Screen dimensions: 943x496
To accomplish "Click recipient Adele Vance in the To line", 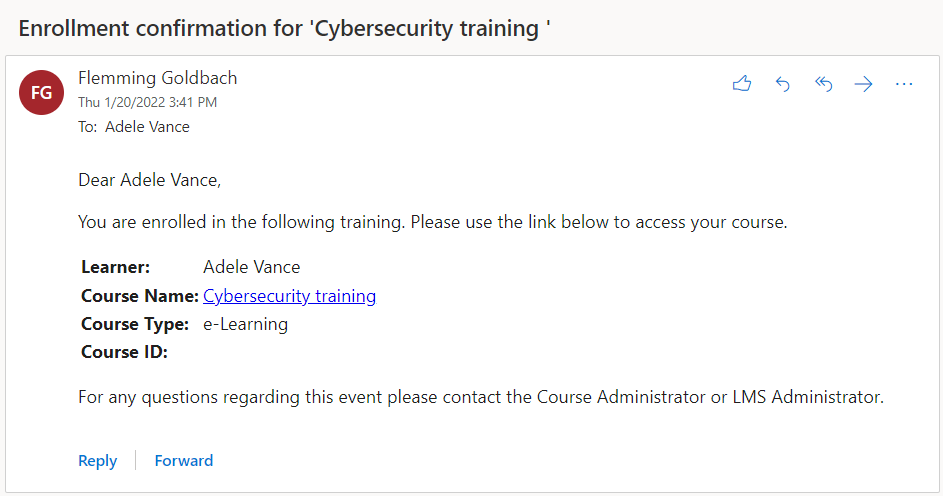I will pos(147,127).
